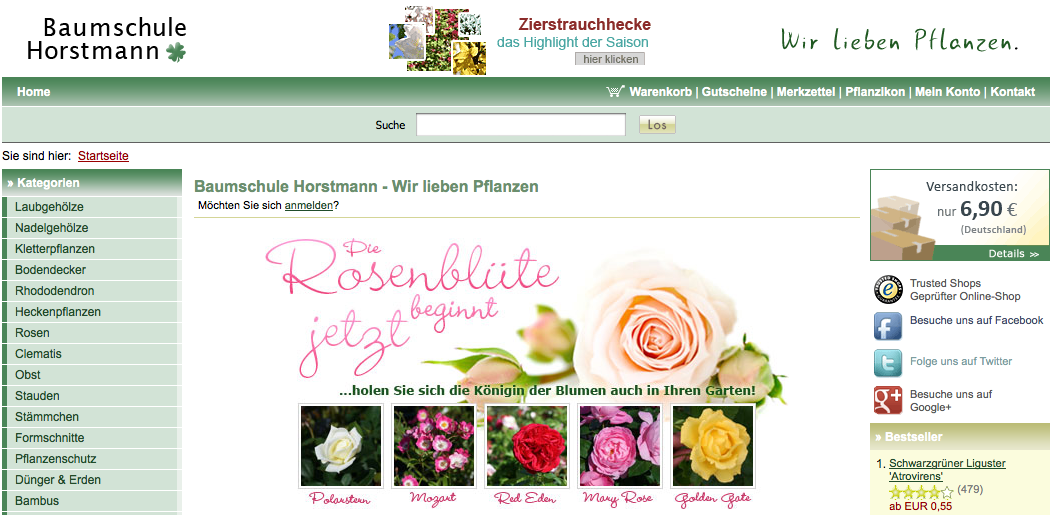Image resolution: width=1054 pixels, height=515 pixels.
Task: Click the 'Wir lieben Pflanzen.' slogan
Action: pyautogui.click(x=899, y=40)
